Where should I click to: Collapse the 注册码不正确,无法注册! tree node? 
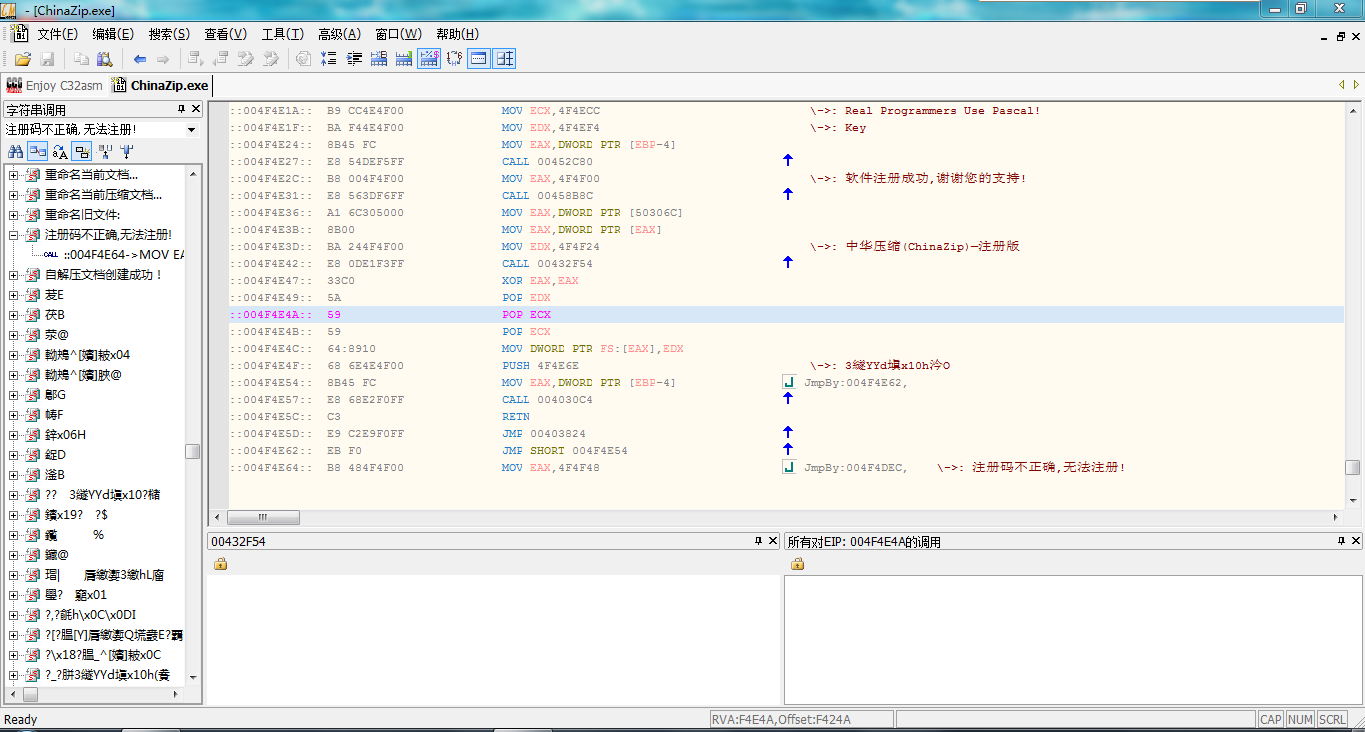click(14, 235)
